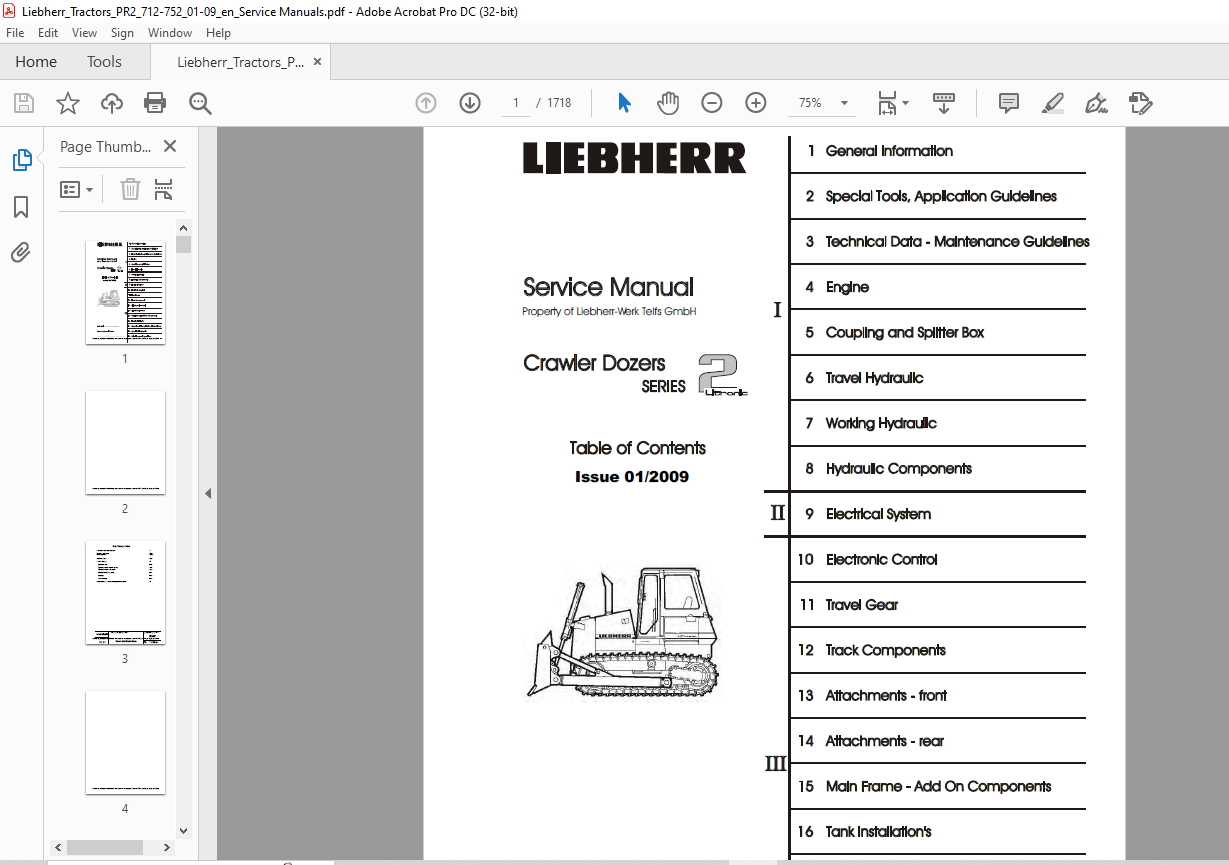Click thumbnail panel vertical scrollbar thumb
Image resolution: width=1229 pixels, height=865 pixels.
click(x=183, y=245)
